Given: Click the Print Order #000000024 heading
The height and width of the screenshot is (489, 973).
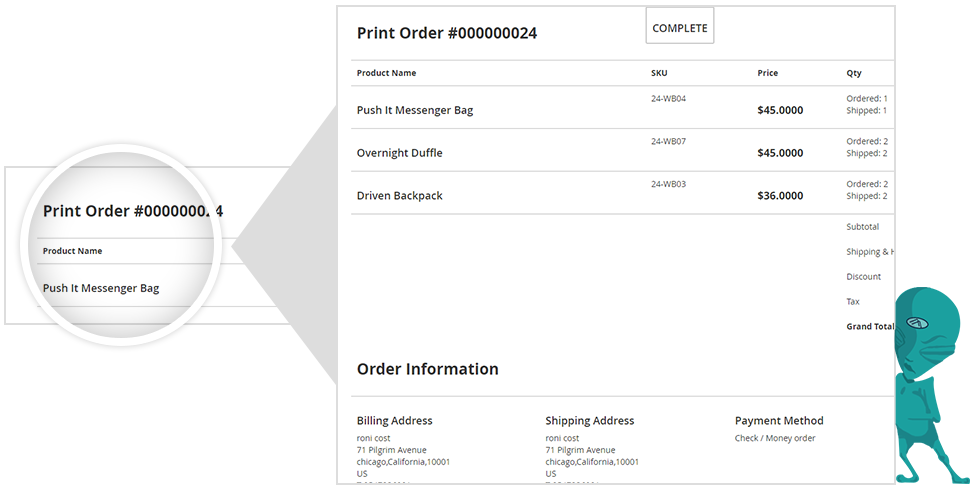Looking at the screenshot, I should pos(447,33).
